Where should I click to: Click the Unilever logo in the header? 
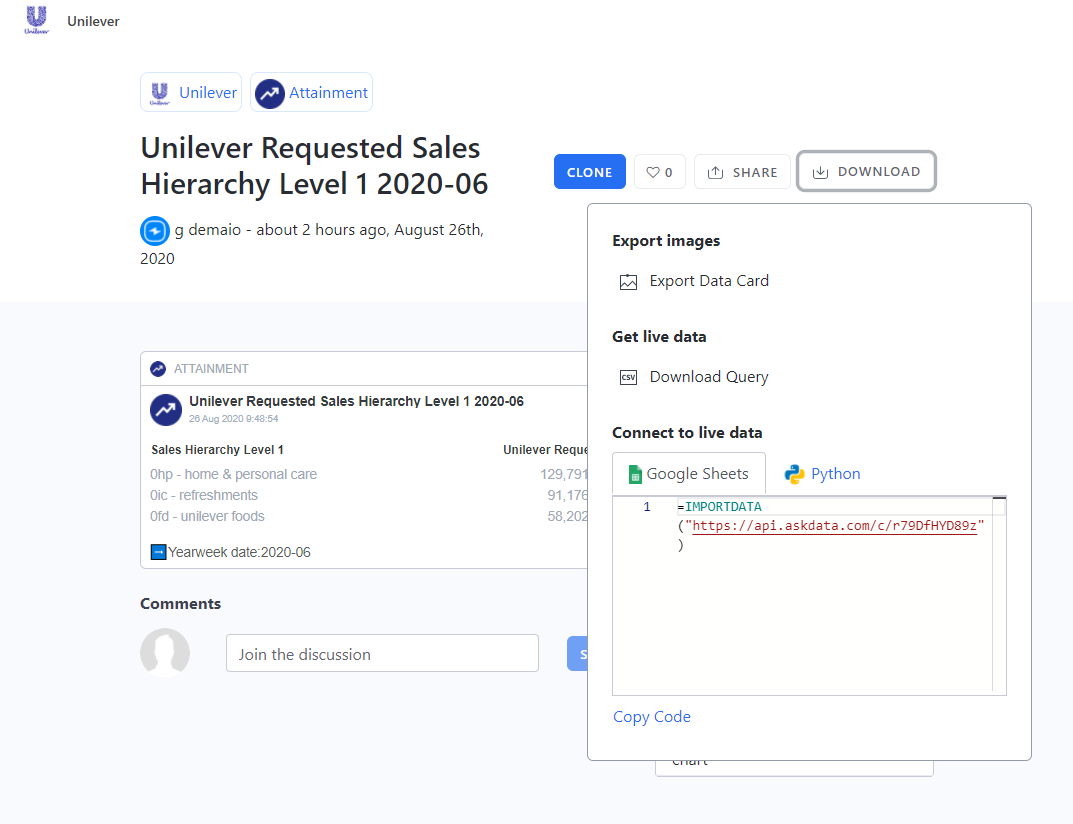pos(36,20)
